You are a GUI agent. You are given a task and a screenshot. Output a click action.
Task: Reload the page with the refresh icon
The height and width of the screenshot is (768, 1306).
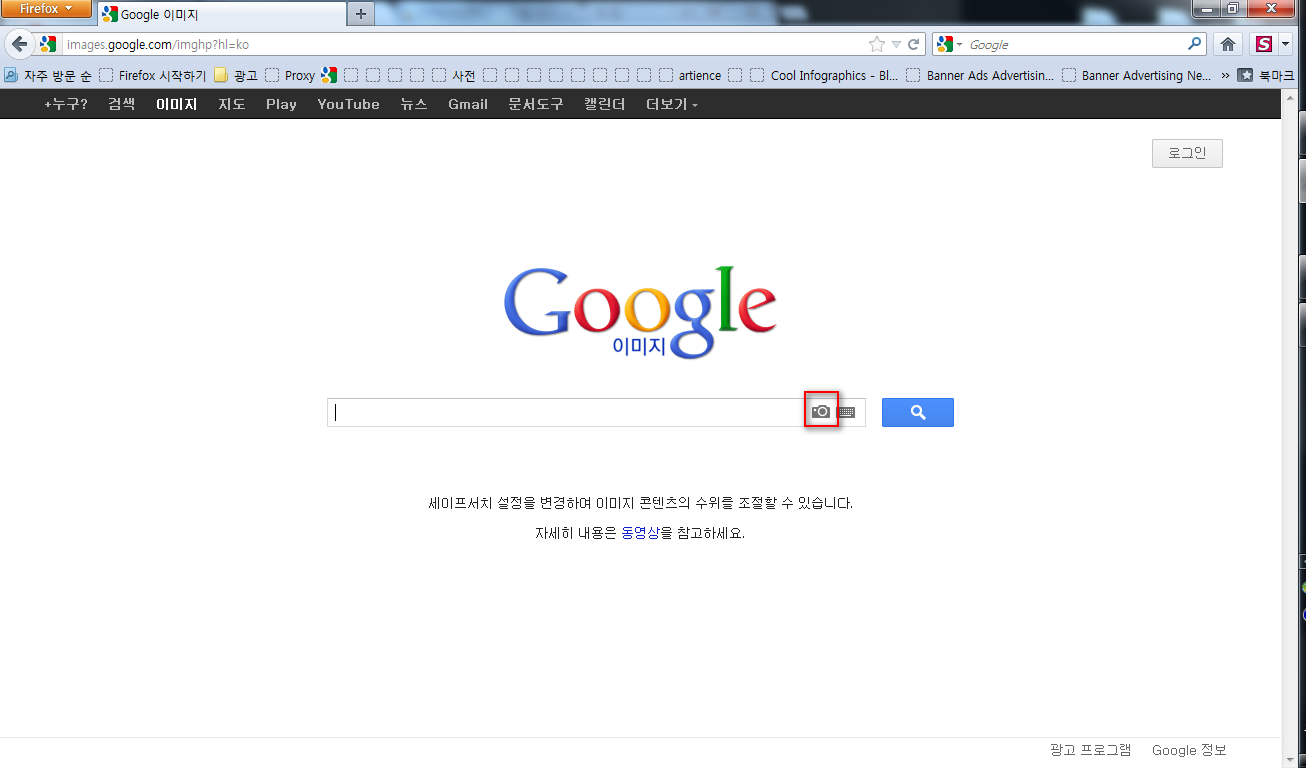[913, 44]
